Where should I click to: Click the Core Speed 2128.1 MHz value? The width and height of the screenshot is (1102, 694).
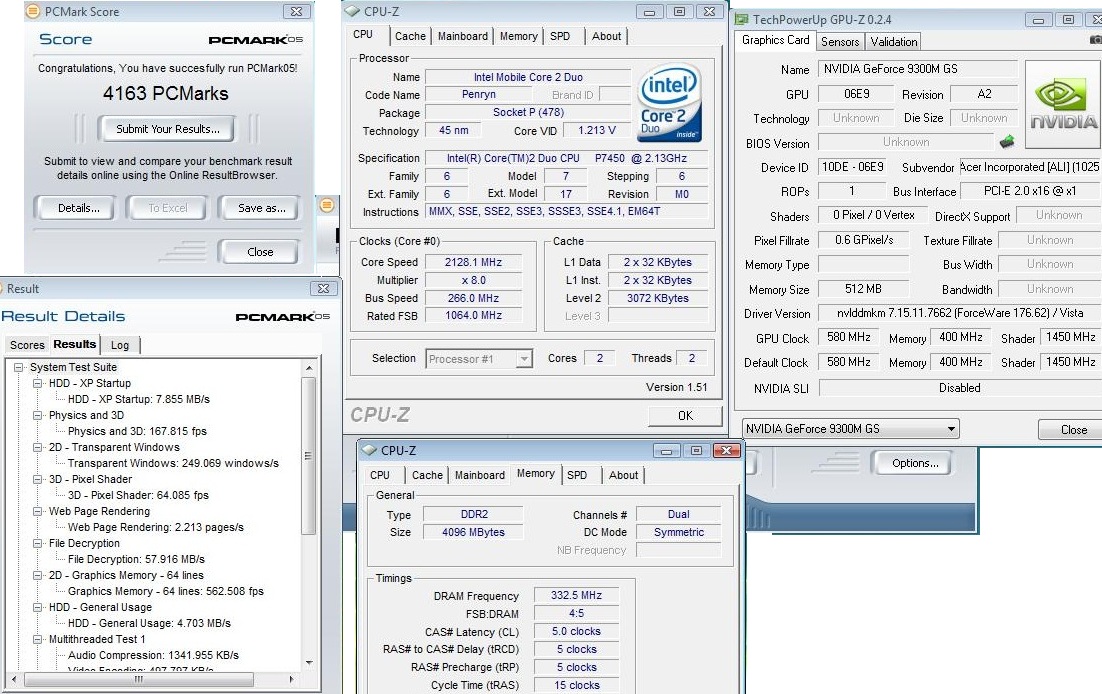pyautogui.click(x=473, y=262)
